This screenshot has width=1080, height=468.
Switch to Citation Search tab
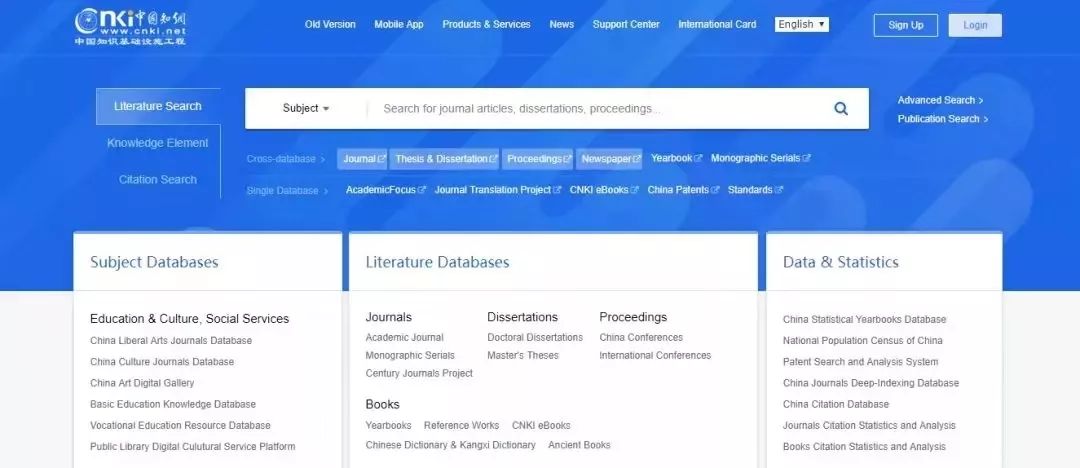click(x=158, y=180)
